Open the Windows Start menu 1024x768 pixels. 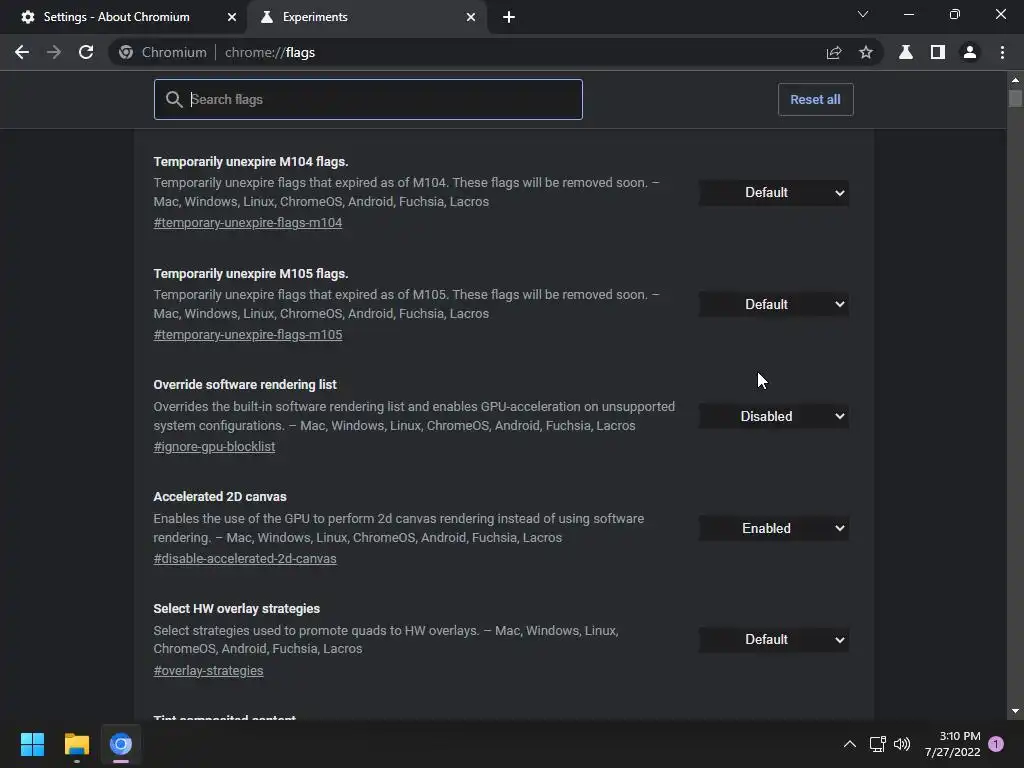[x=32, y=744]
